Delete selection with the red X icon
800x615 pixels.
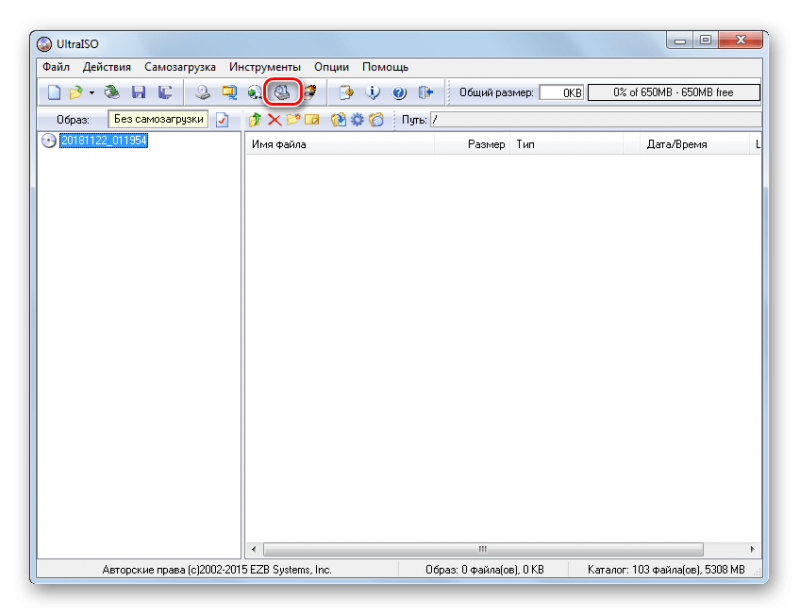[274, 120]
